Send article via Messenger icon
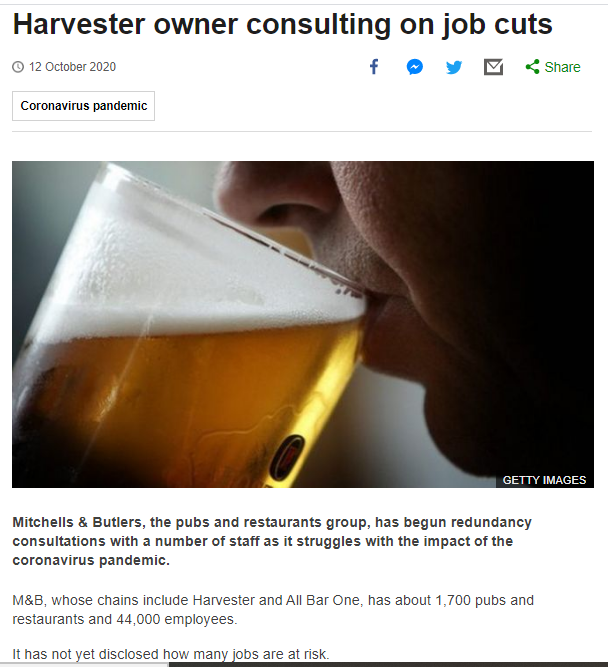This screenshot has width=608, height=667. tap(414, 67)
